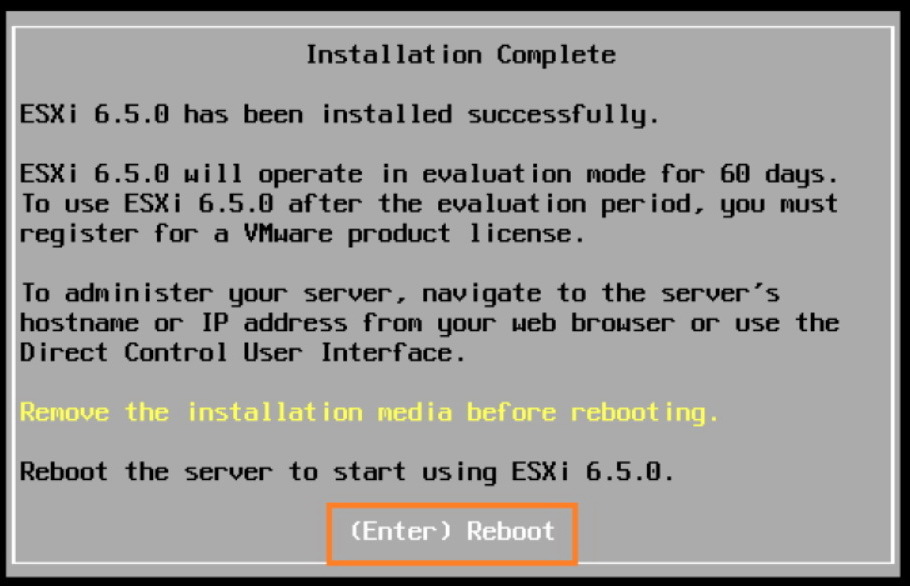Select the '60 days' text
Screen dimensions: 910x586
pyautogui.click(x=779, y=174)
